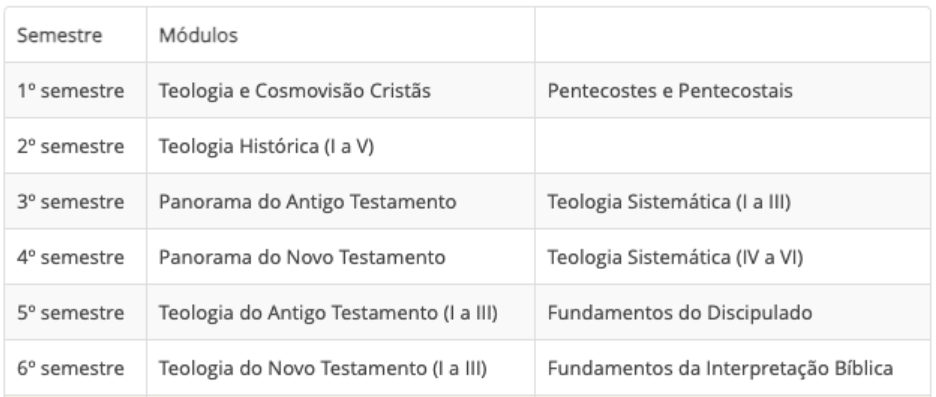This screenshot has height=397, width=936.
Task: Select the 3º semestre cell
Action: click(x=75, y=201)
